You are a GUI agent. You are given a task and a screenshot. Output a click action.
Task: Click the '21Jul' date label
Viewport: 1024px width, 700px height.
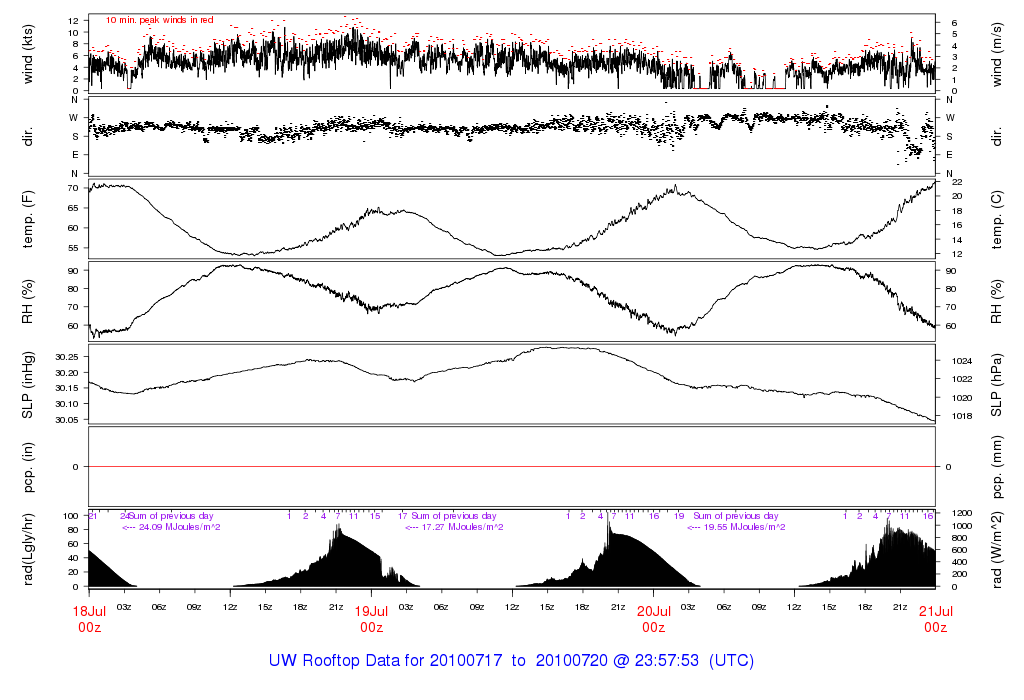point(936,612)
